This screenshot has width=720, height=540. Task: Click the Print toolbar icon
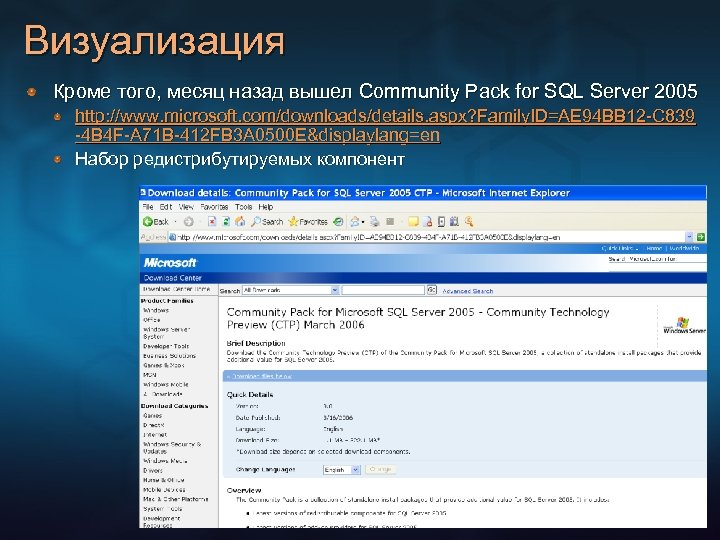[x=375, y=222]
